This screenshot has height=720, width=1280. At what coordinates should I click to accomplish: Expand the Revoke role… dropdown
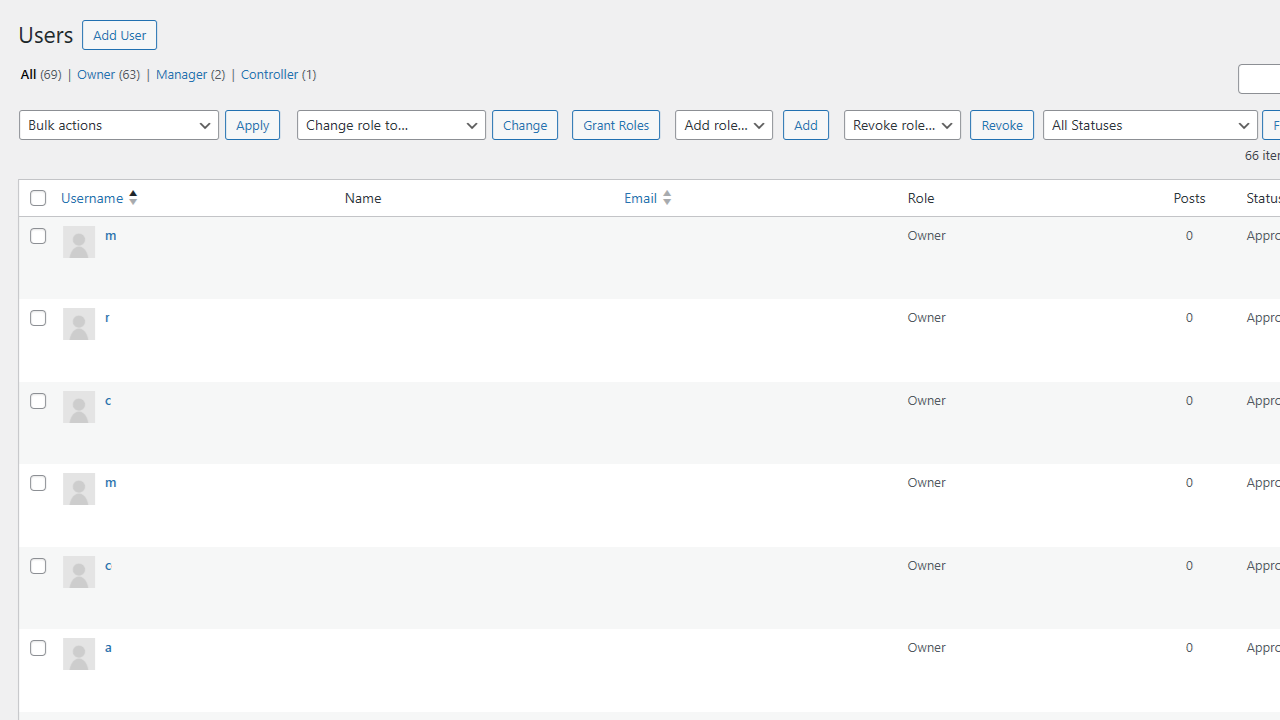[901, 125]
